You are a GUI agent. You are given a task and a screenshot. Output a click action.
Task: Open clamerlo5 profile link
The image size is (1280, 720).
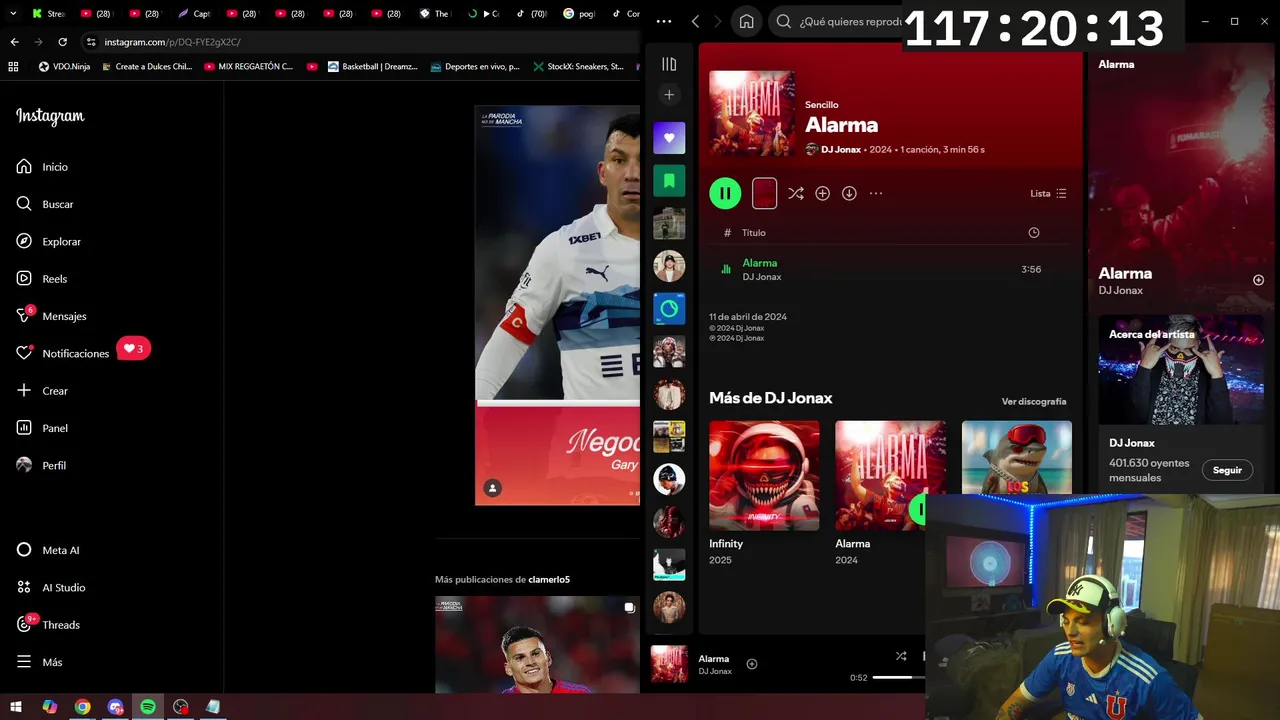click(x=549, y=580)
